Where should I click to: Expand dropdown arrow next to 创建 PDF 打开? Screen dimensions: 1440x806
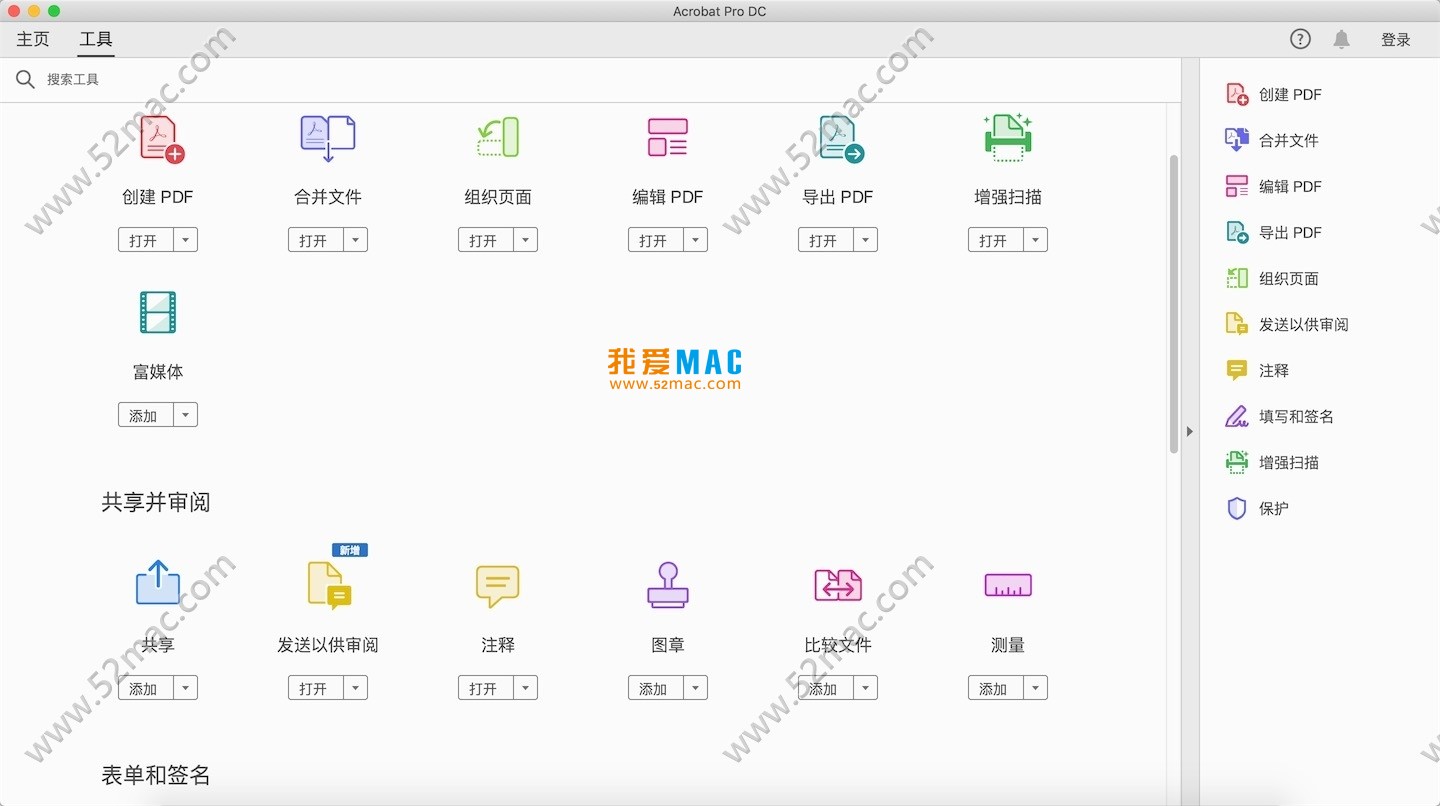tap(186, 240)
